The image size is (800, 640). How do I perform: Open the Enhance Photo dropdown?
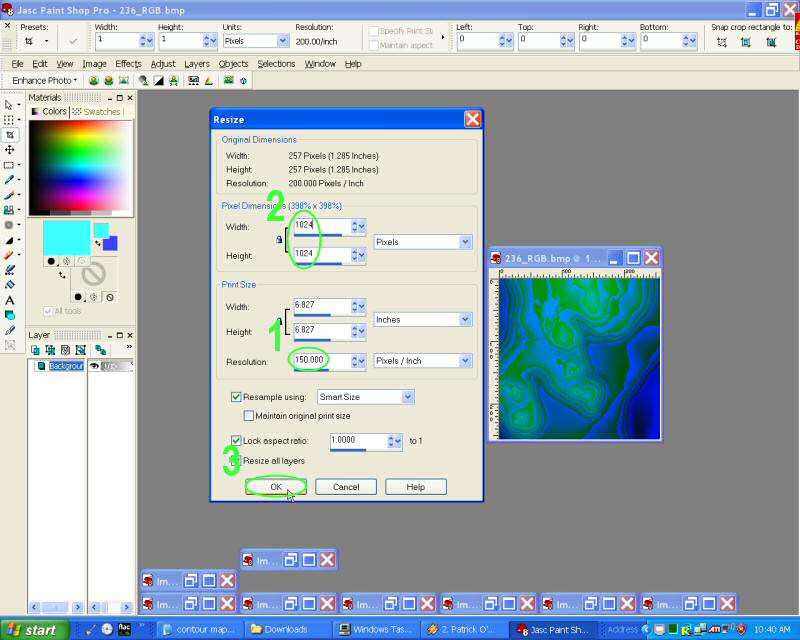pos(45,81)
